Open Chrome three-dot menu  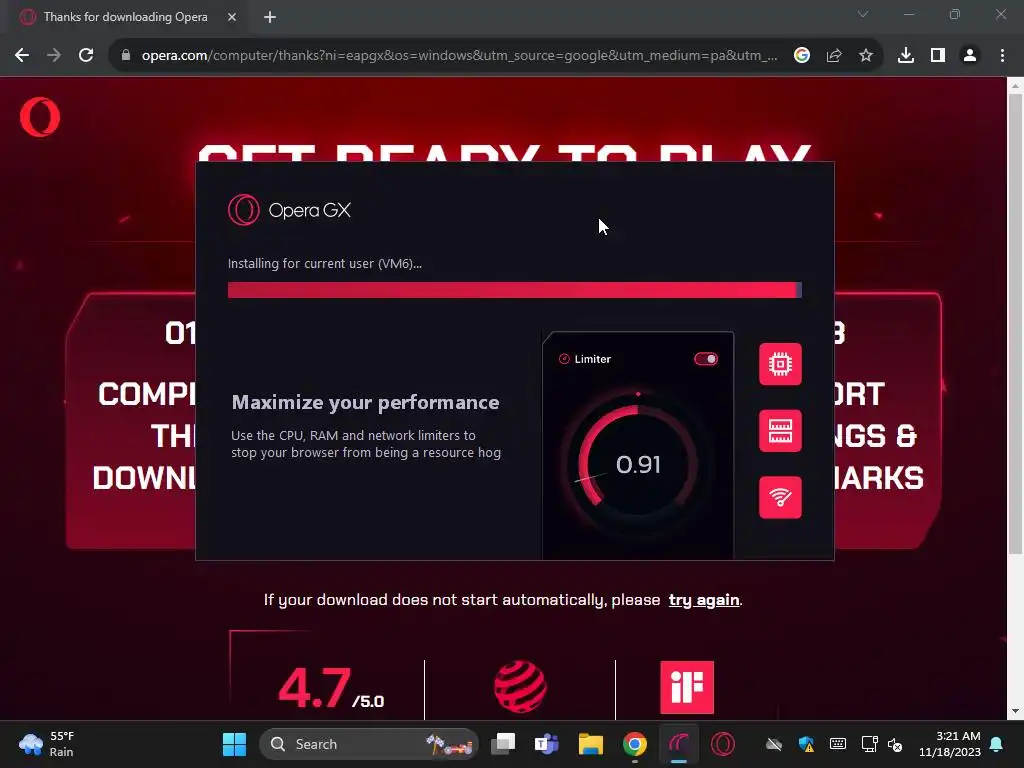1002,56
